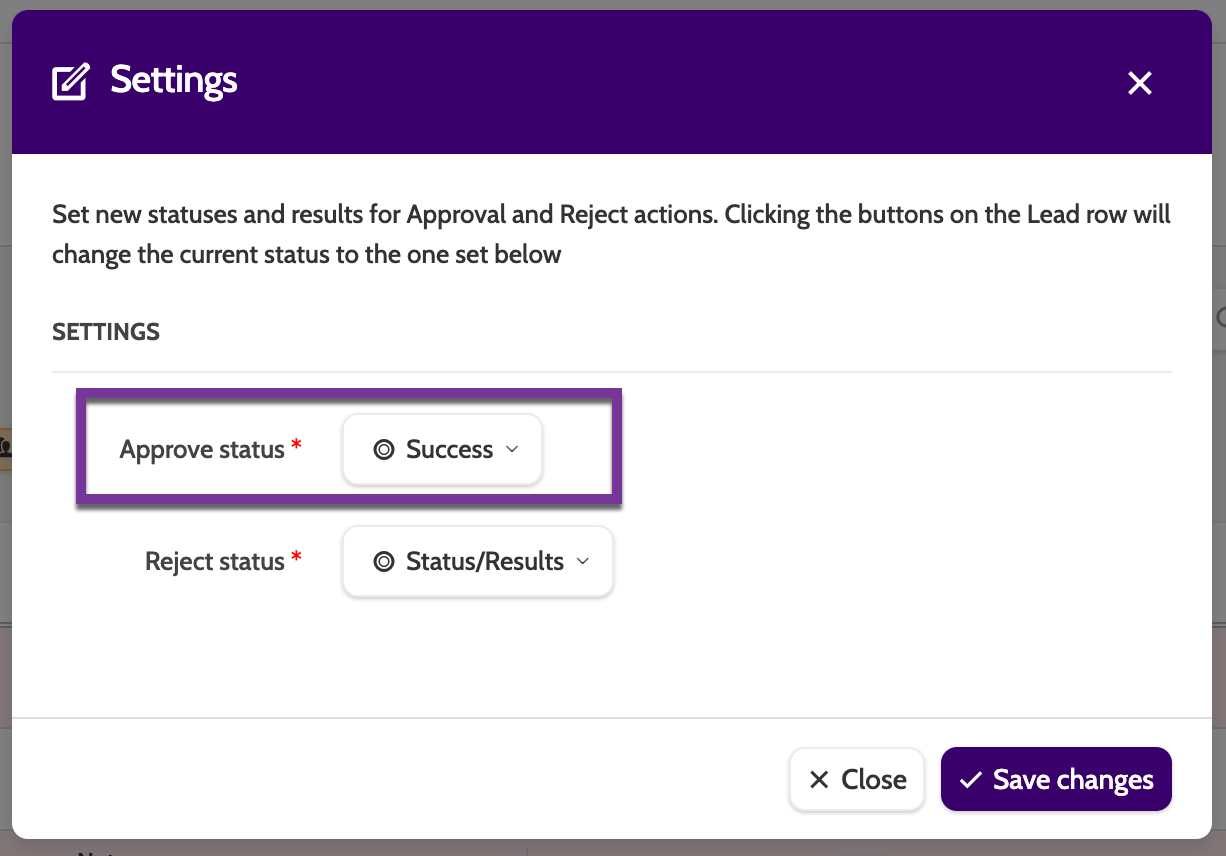Open the Reject status Status/Results dropdown
This screenshot has width=1226, height=856.
[477, 562]
